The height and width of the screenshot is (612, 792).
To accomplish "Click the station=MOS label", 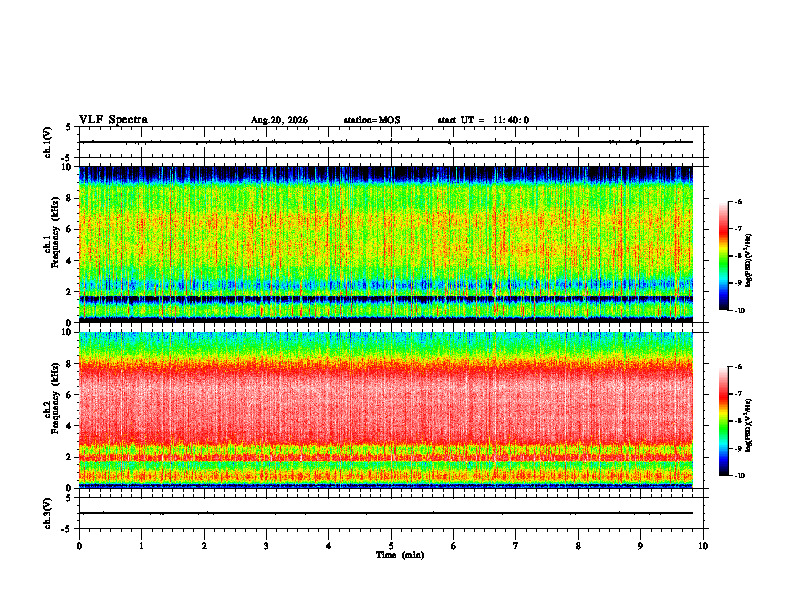I will 372,120.
